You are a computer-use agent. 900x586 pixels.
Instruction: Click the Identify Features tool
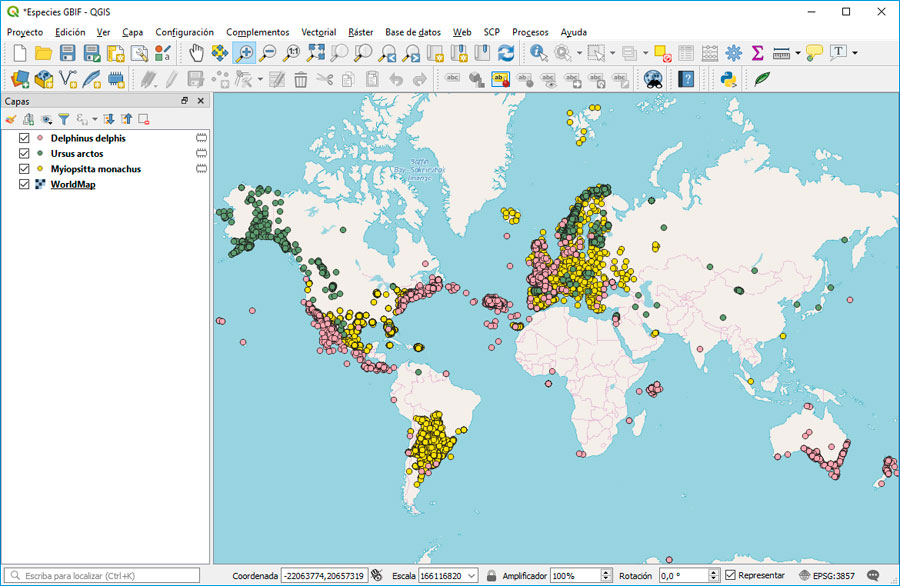click(537, 51)
